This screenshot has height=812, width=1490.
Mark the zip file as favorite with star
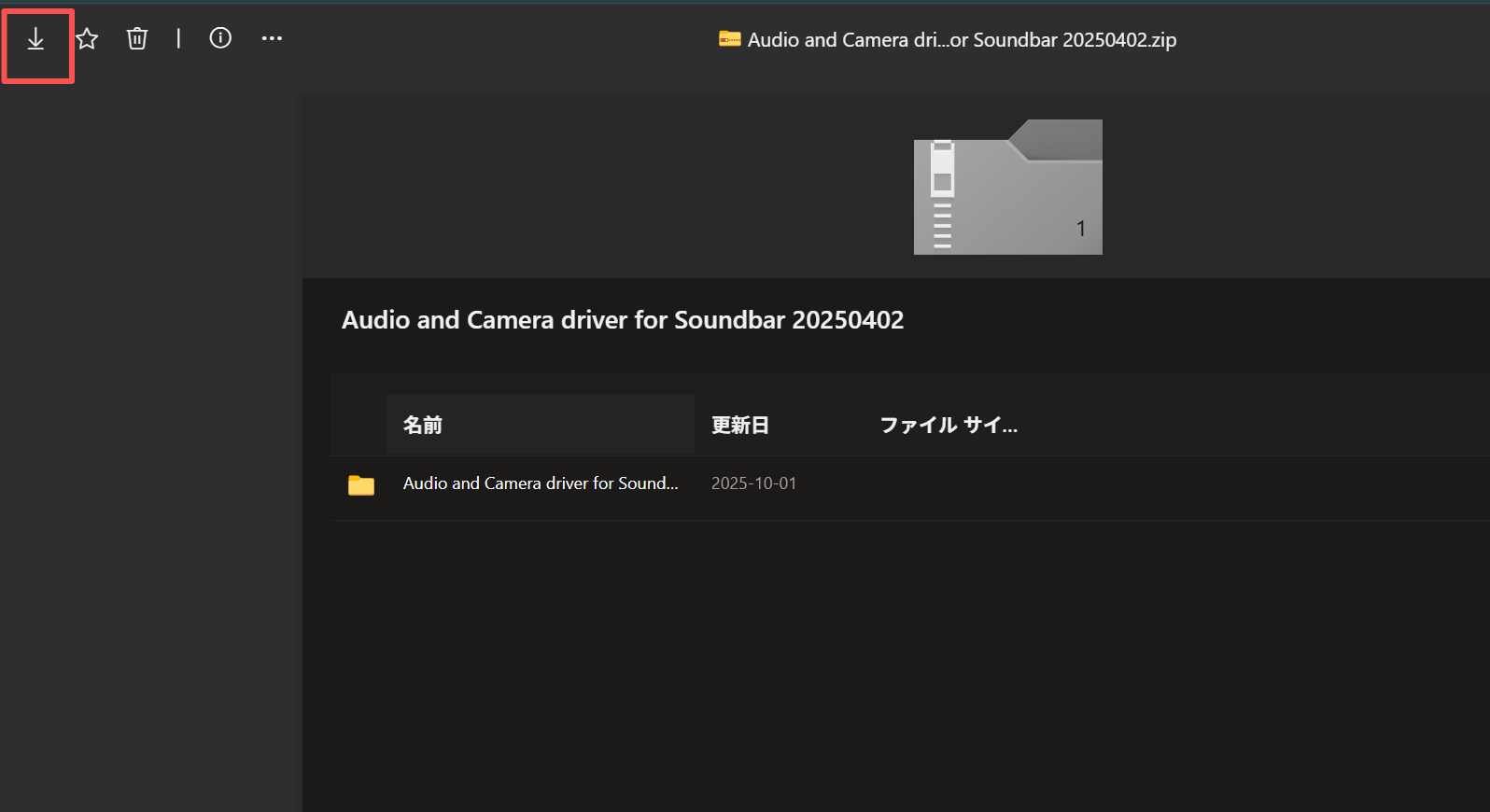(87, 38)
